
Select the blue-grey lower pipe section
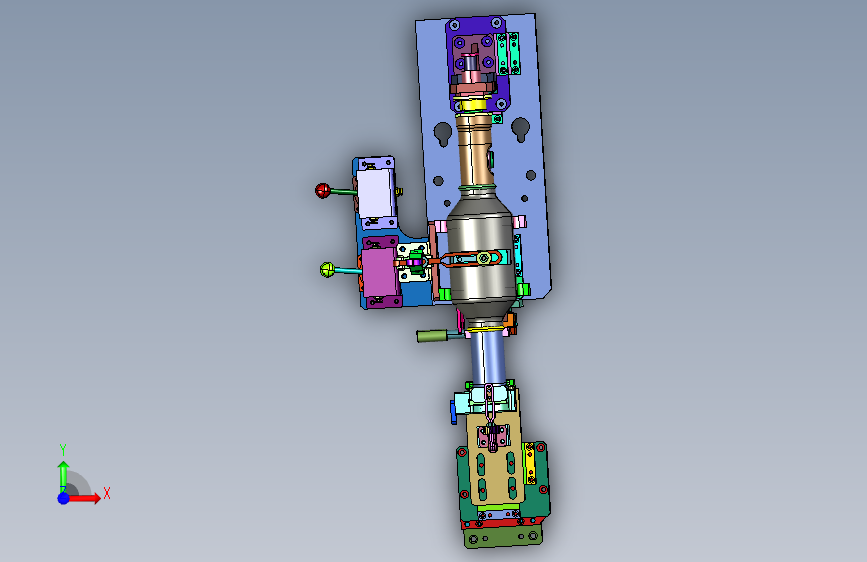click(x=488, y=357)
